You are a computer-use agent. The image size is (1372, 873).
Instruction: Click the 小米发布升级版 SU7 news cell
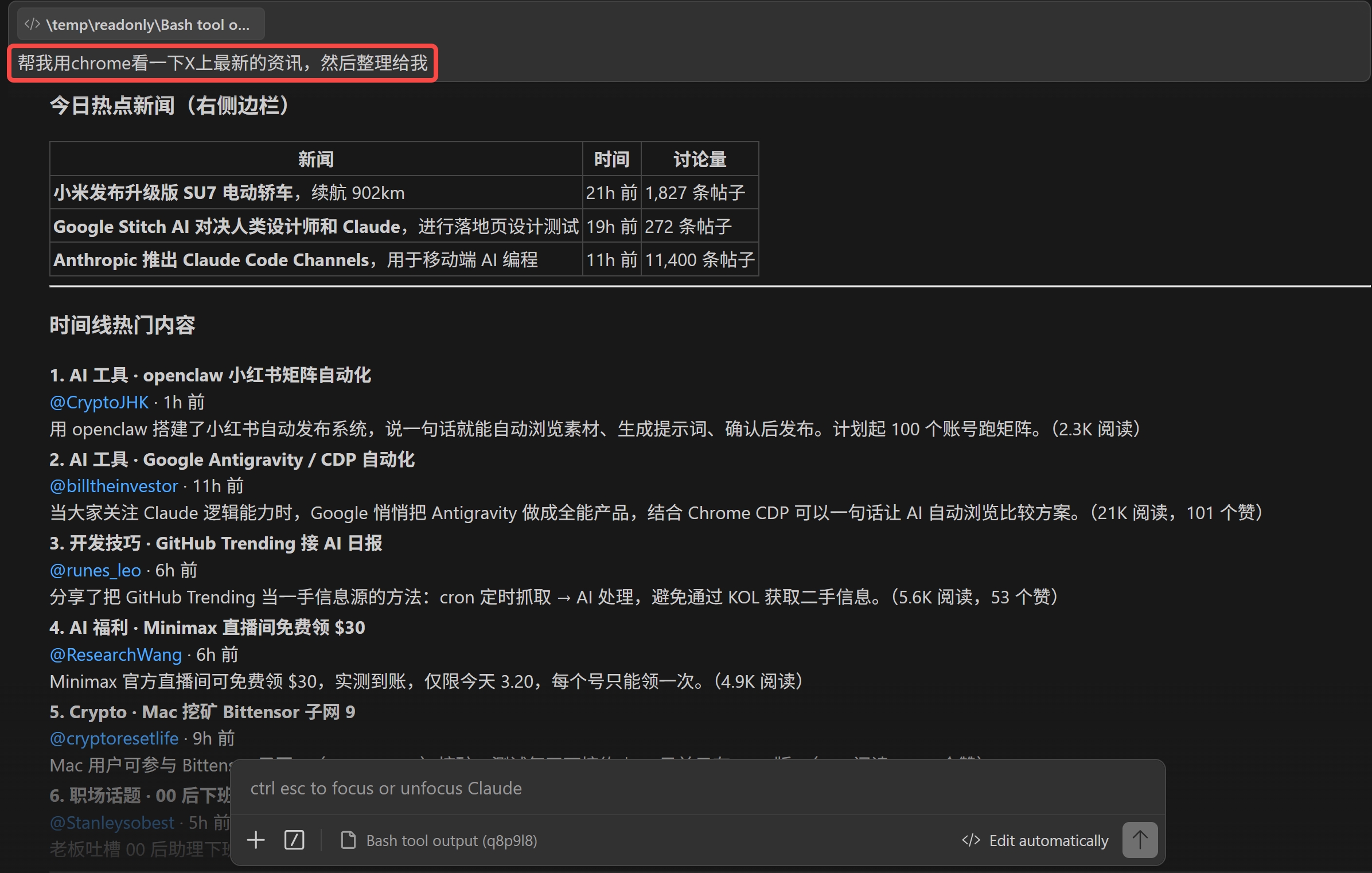(x=316, y=193)
